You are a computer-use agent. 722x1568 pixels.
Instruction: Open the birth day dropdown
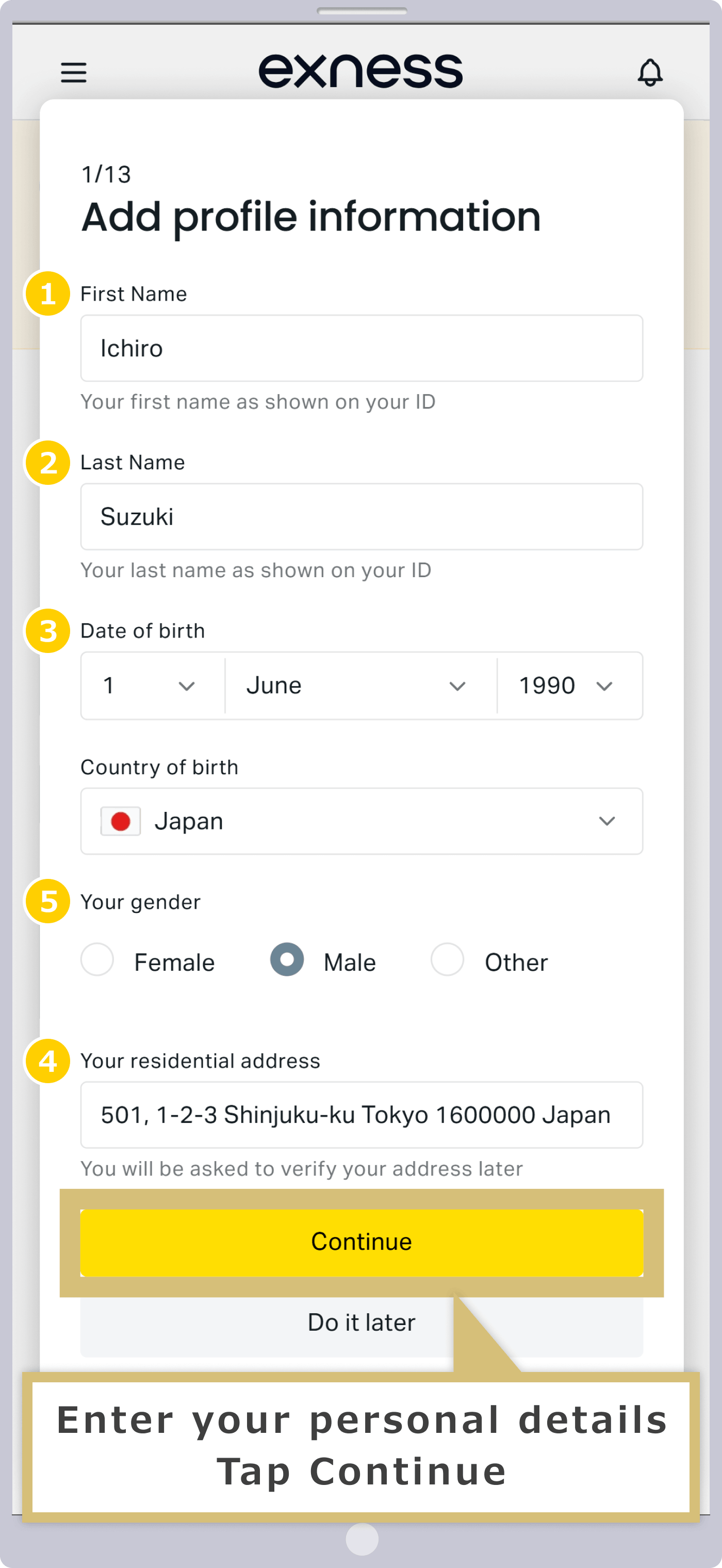[x=153, y=686]
